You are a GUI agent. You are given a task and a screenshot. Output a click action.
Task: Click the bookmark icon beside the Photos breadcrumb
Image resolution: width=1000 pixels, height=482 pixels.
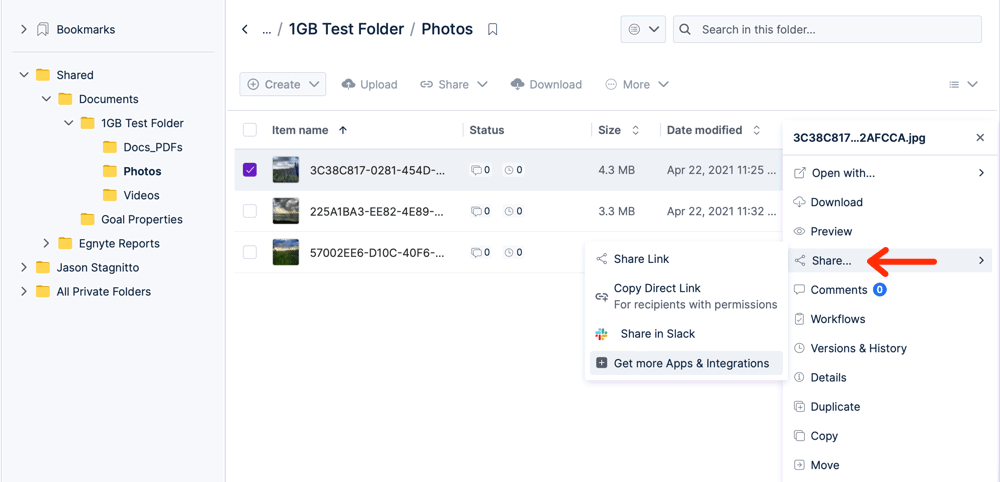click(492, 29)
